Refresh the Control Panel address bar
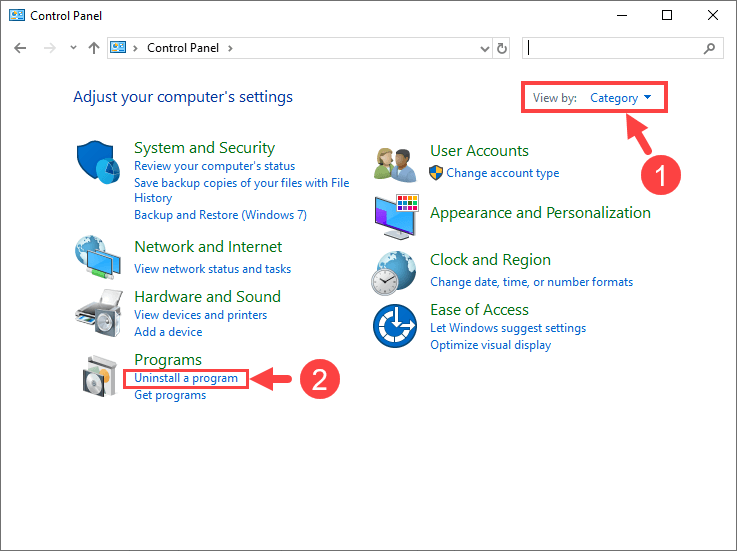Screen dimensions: 737x551 click(502, 48)
